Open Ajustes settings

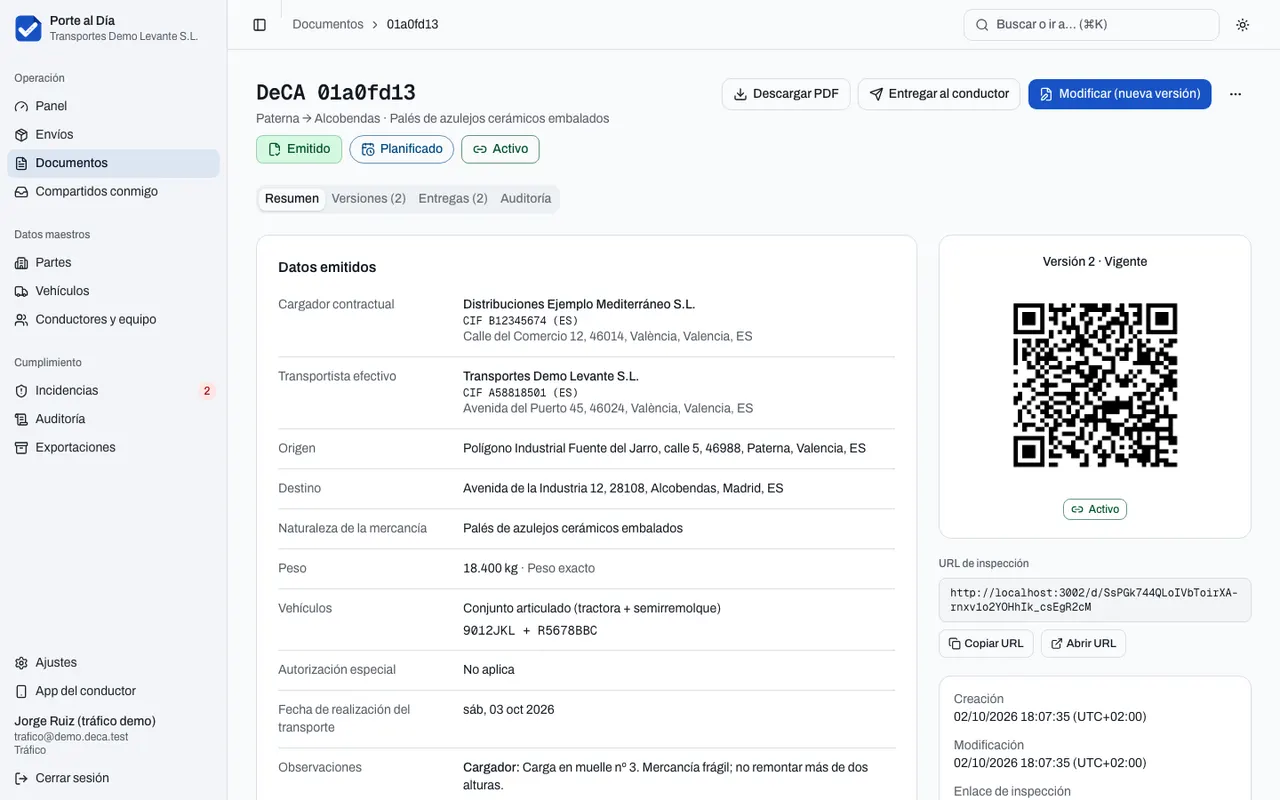113,663
